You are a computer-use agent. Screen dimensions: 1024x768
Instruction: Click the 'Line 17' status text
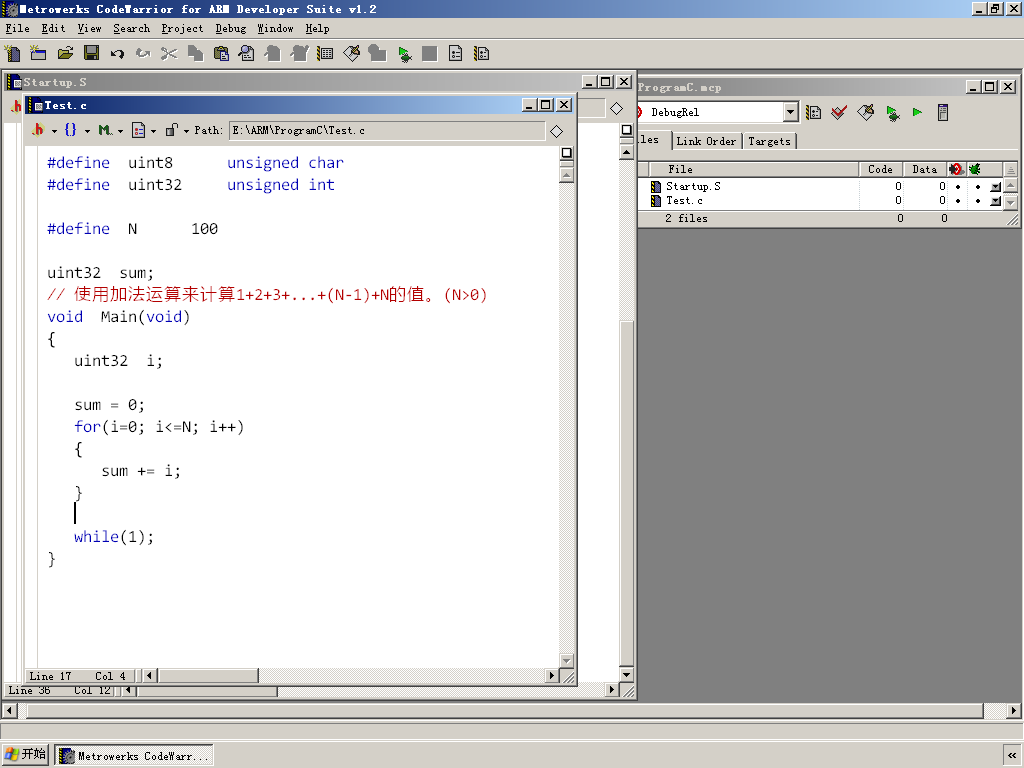[50, 676]
